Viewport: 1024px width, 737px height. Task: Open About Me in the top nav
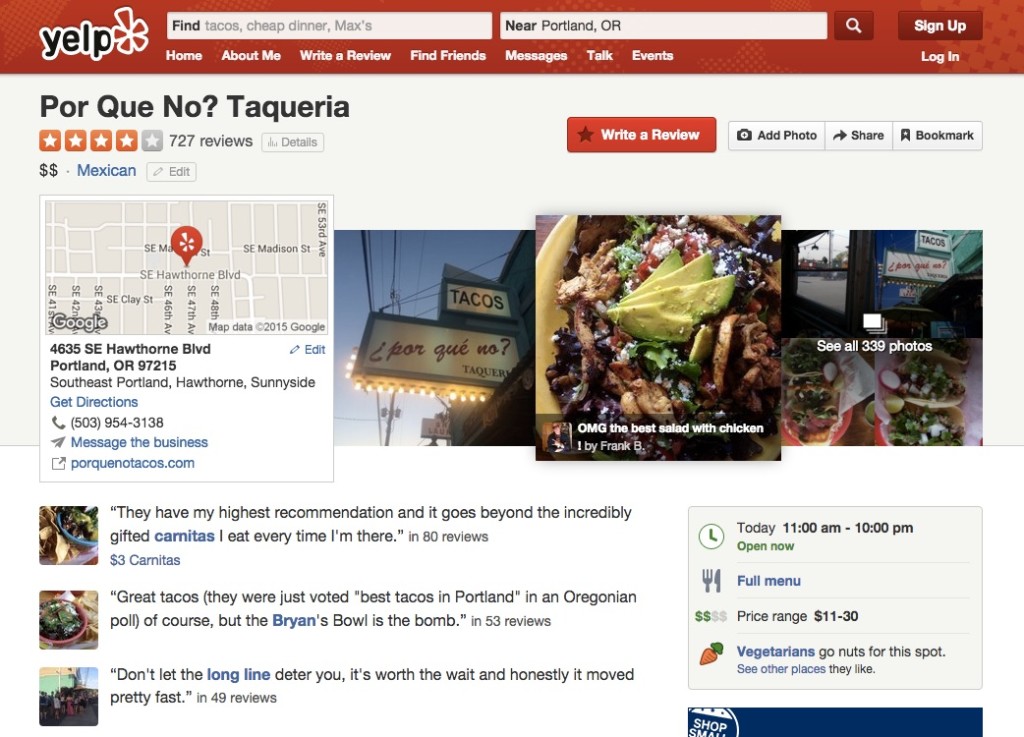pos(251,55)
